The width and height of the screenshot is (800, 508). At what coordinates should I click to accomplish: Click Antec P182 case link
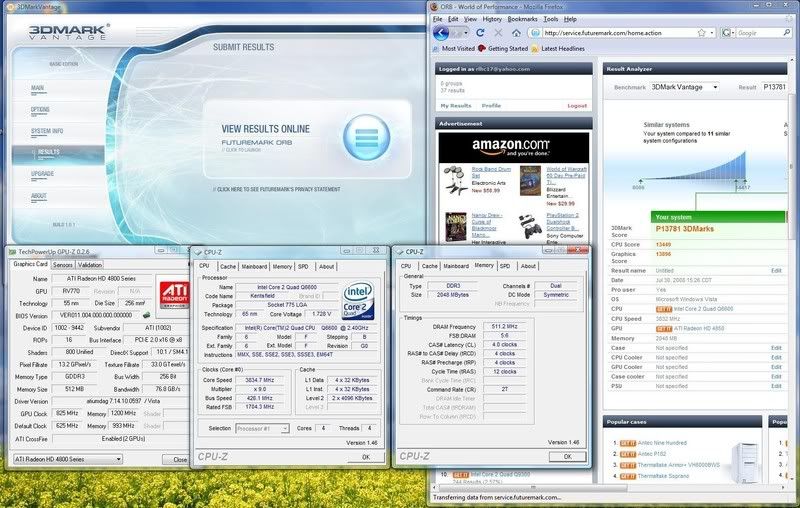[652, 454]
